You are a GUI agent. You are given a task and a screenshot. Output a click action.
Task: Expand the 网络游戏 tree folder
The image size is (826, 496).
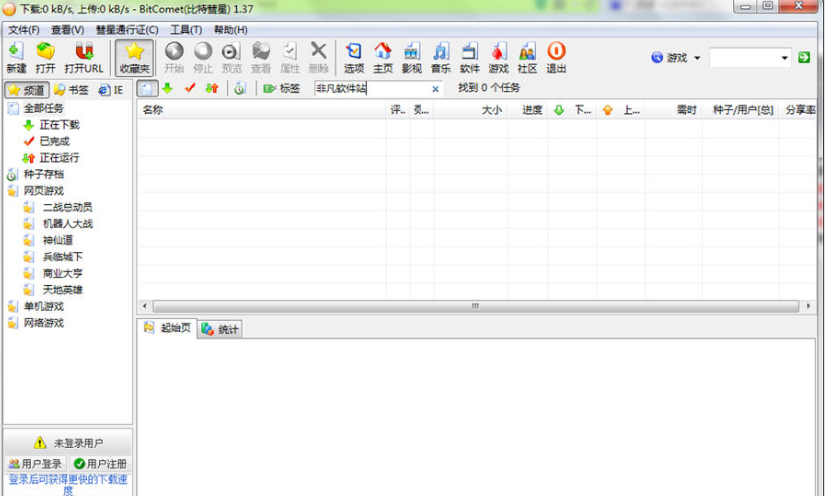click(43, 323)
